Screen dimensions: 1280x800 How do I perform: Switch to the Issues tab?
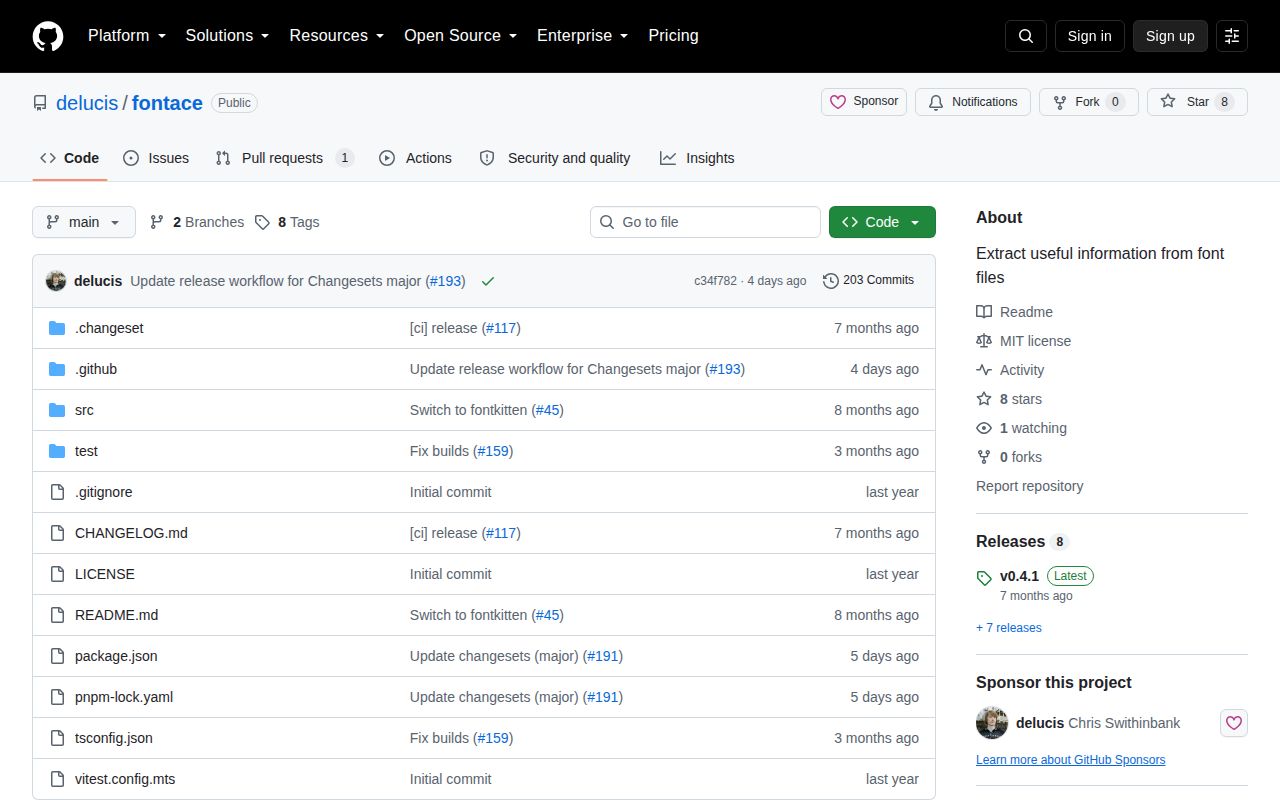pyautogui.click(x=156, y=158)
